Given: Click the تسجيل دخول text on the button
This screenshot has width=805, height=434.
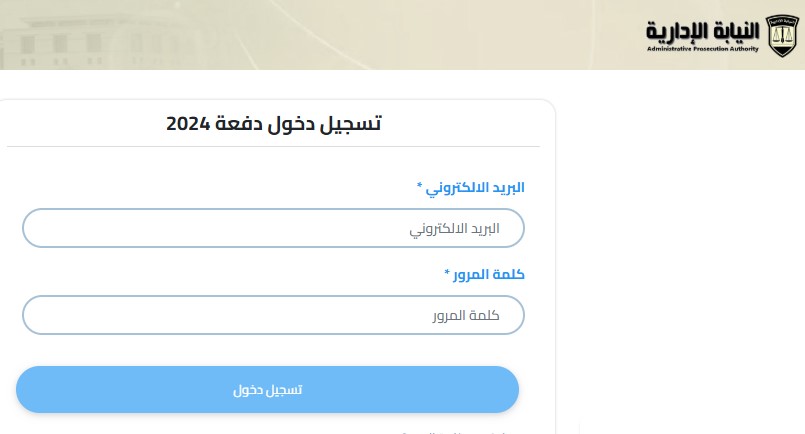Looking at the screenshot, I should pyautogui.click(x=267, y=390).
